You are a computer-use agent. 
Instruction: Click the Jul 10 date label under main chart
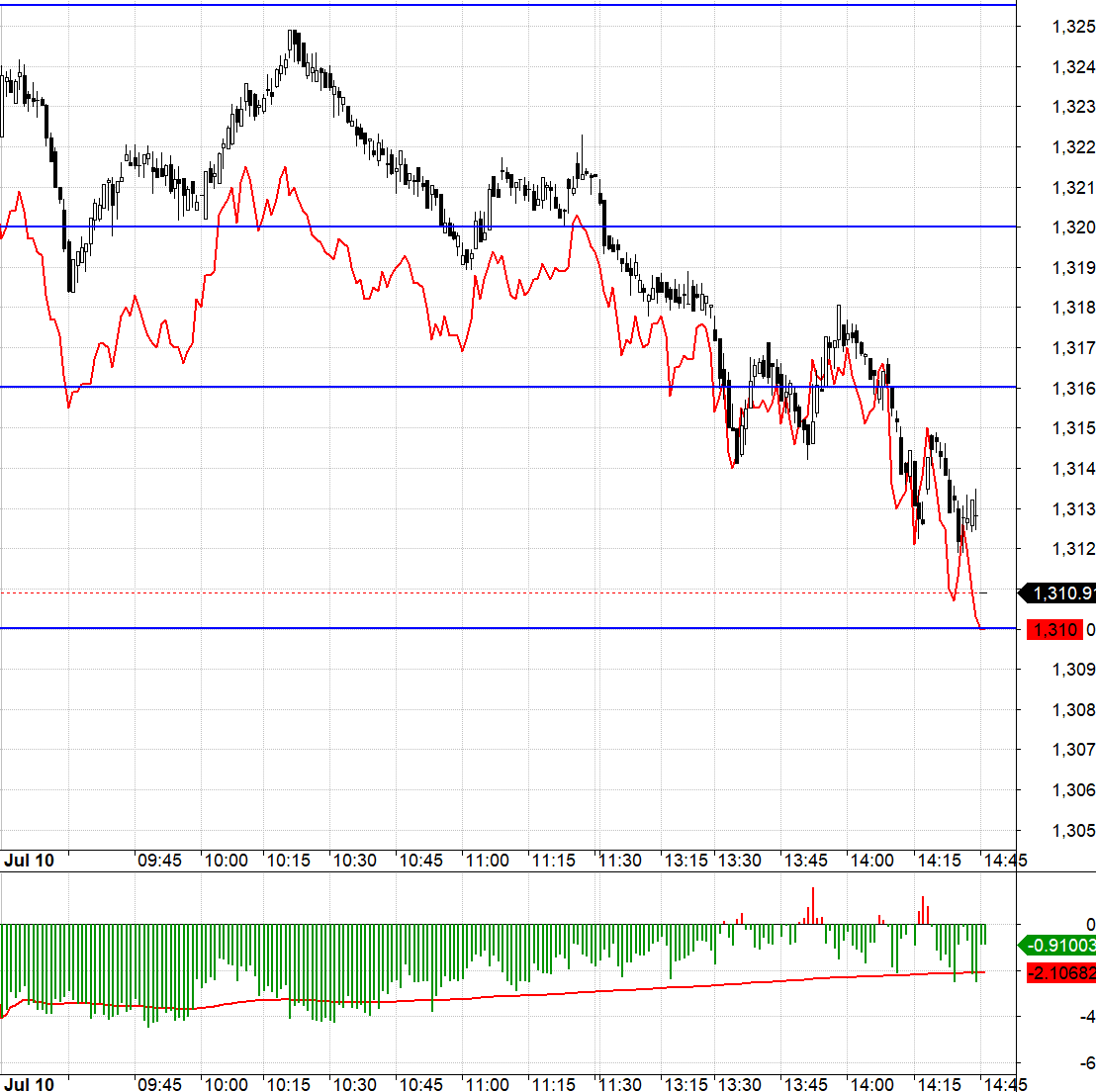click(30, 861)
